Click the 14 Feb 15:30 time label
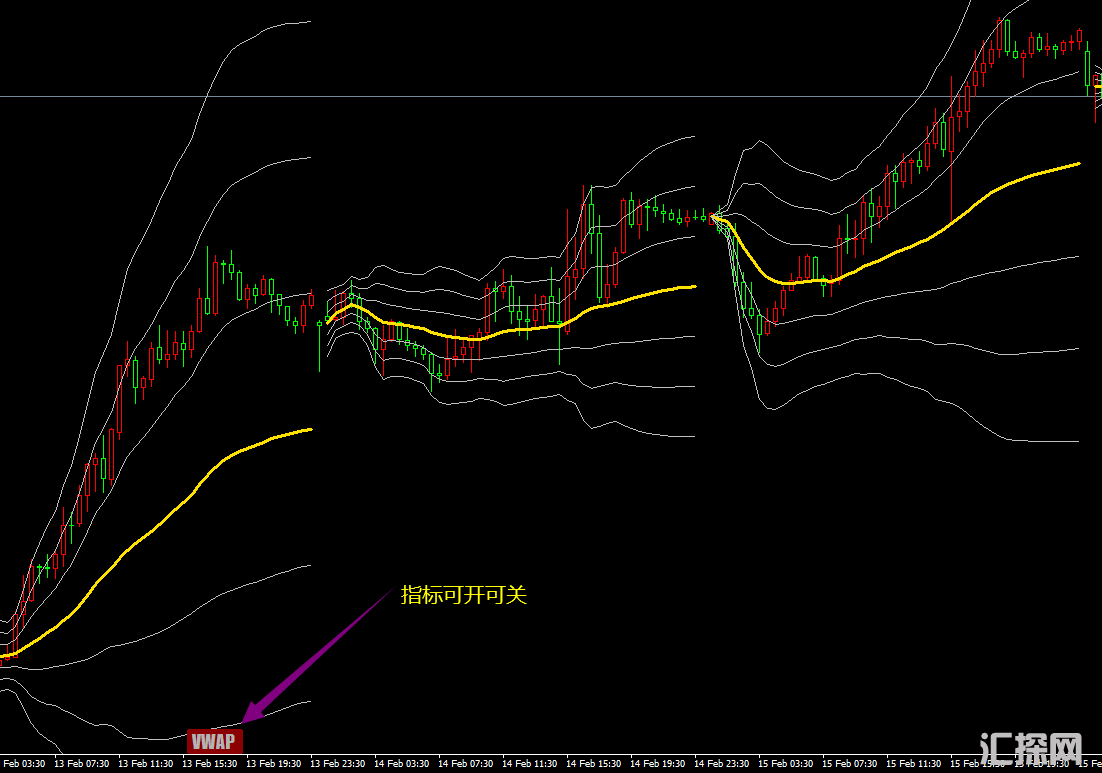 coord(594,764)
